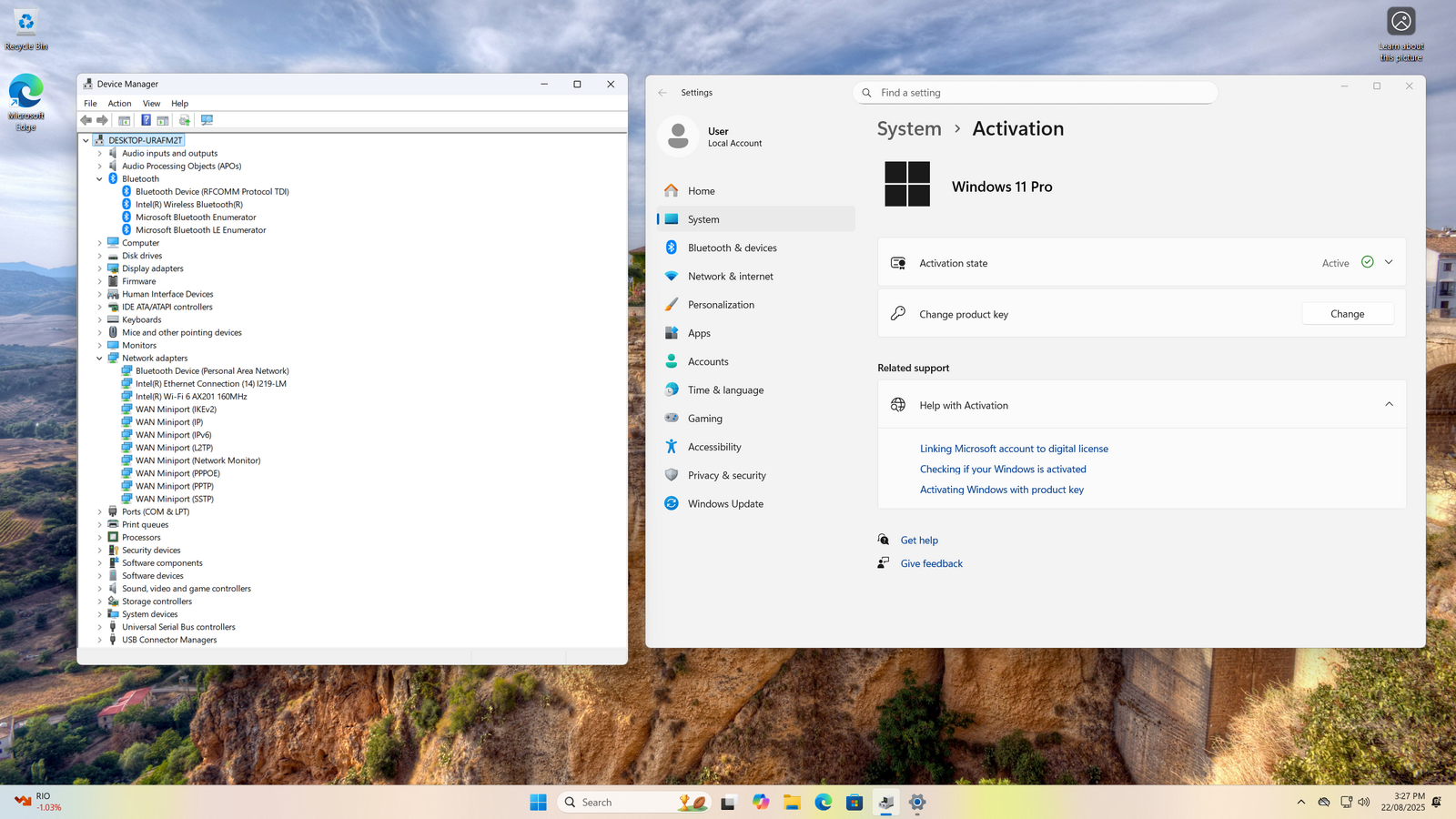Click the Settings back arrow

coord(662,93)
